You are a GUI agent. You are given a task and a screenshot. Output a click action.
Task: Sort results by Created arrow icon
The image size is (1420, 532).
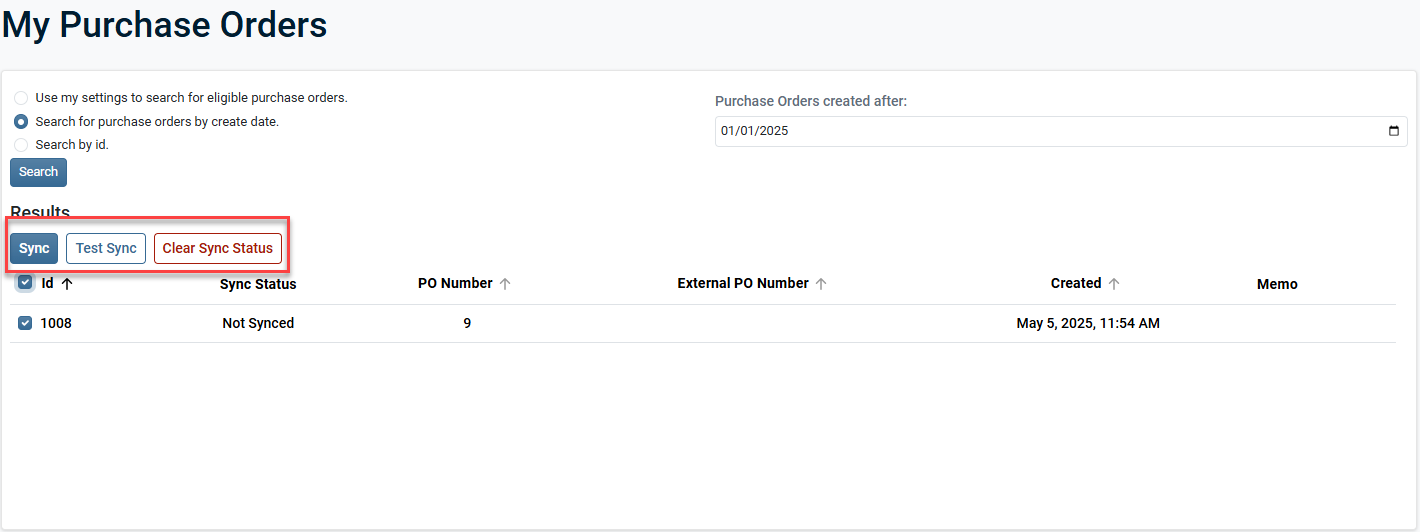pyautogui.click(x=1114, y=284)
